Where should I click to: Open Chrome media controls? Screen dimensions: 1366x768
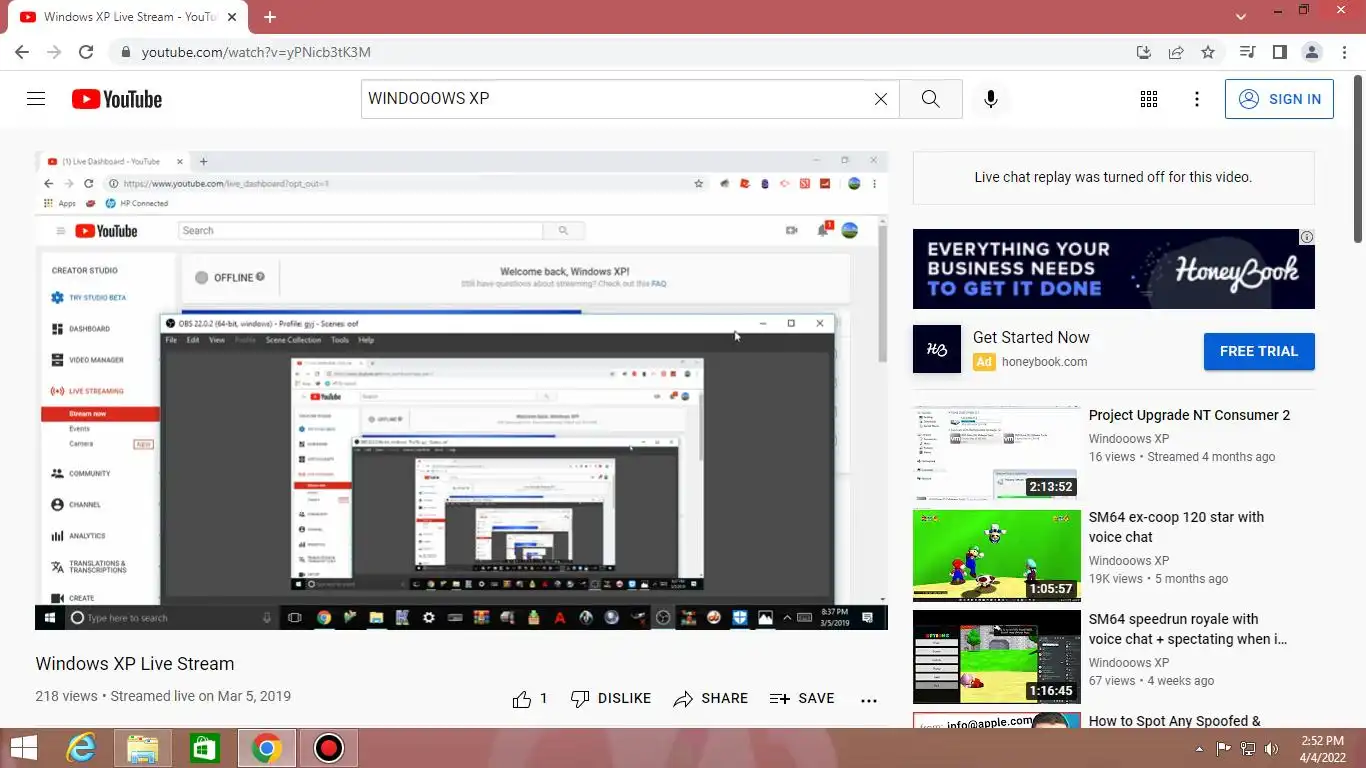tap(1247, 52)
